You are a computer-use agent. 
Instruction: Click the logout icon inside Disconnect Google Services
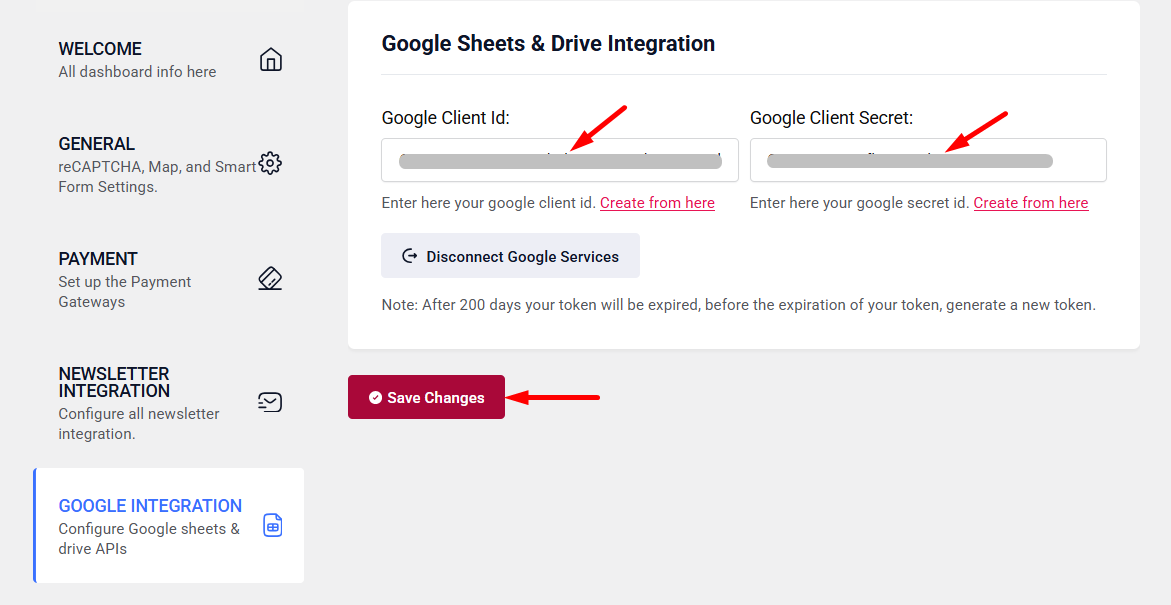(x=412, y=256)
